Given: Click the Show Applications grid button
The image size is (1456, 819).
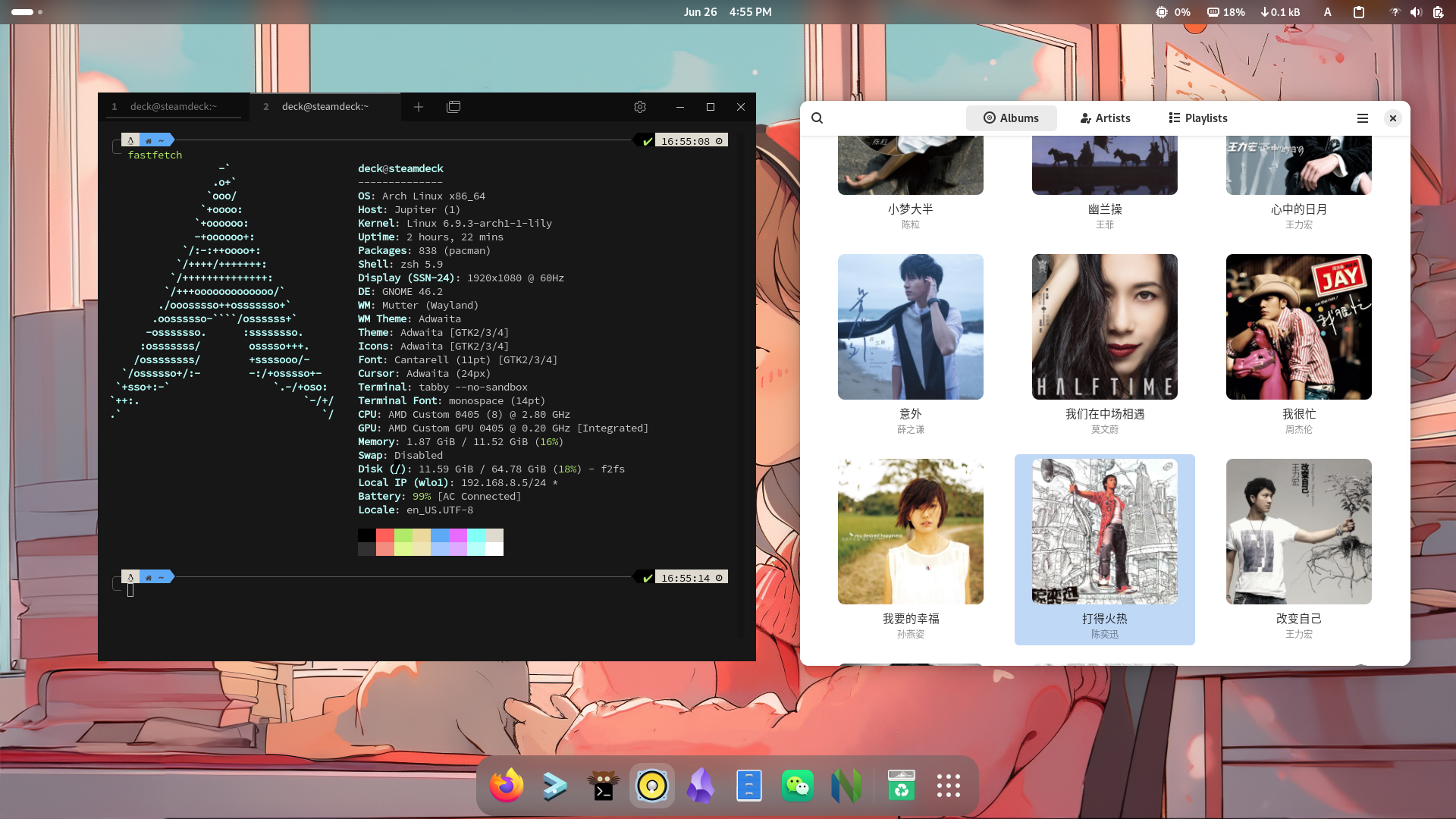Looking at the screenshot, I should pos(949,786).
